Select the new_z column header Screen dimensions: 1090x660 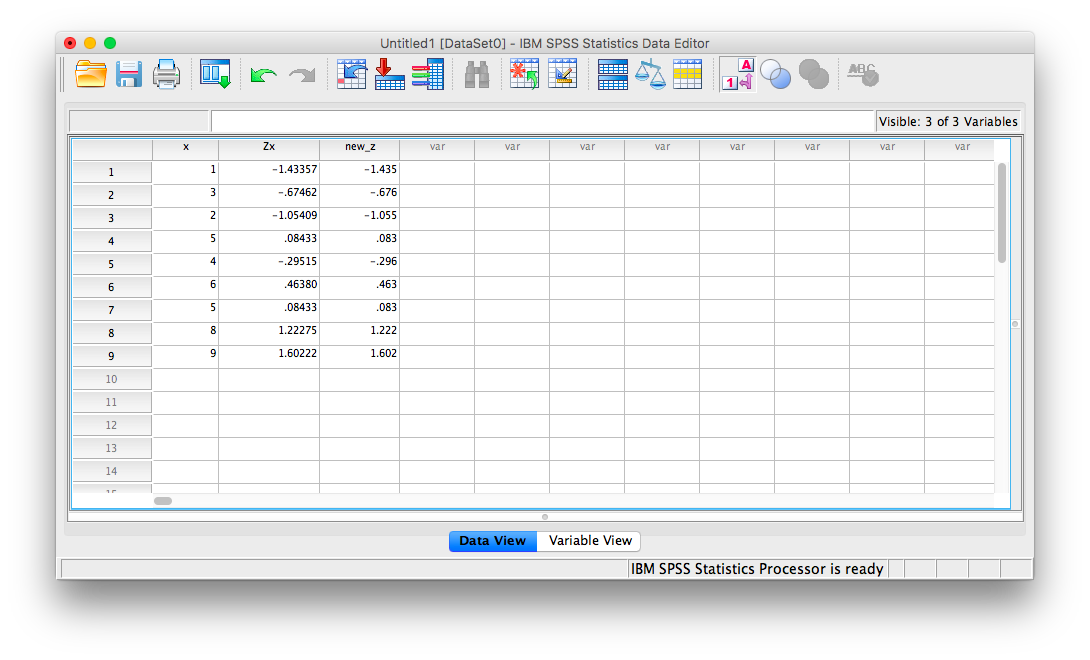[x=359, y=147]
